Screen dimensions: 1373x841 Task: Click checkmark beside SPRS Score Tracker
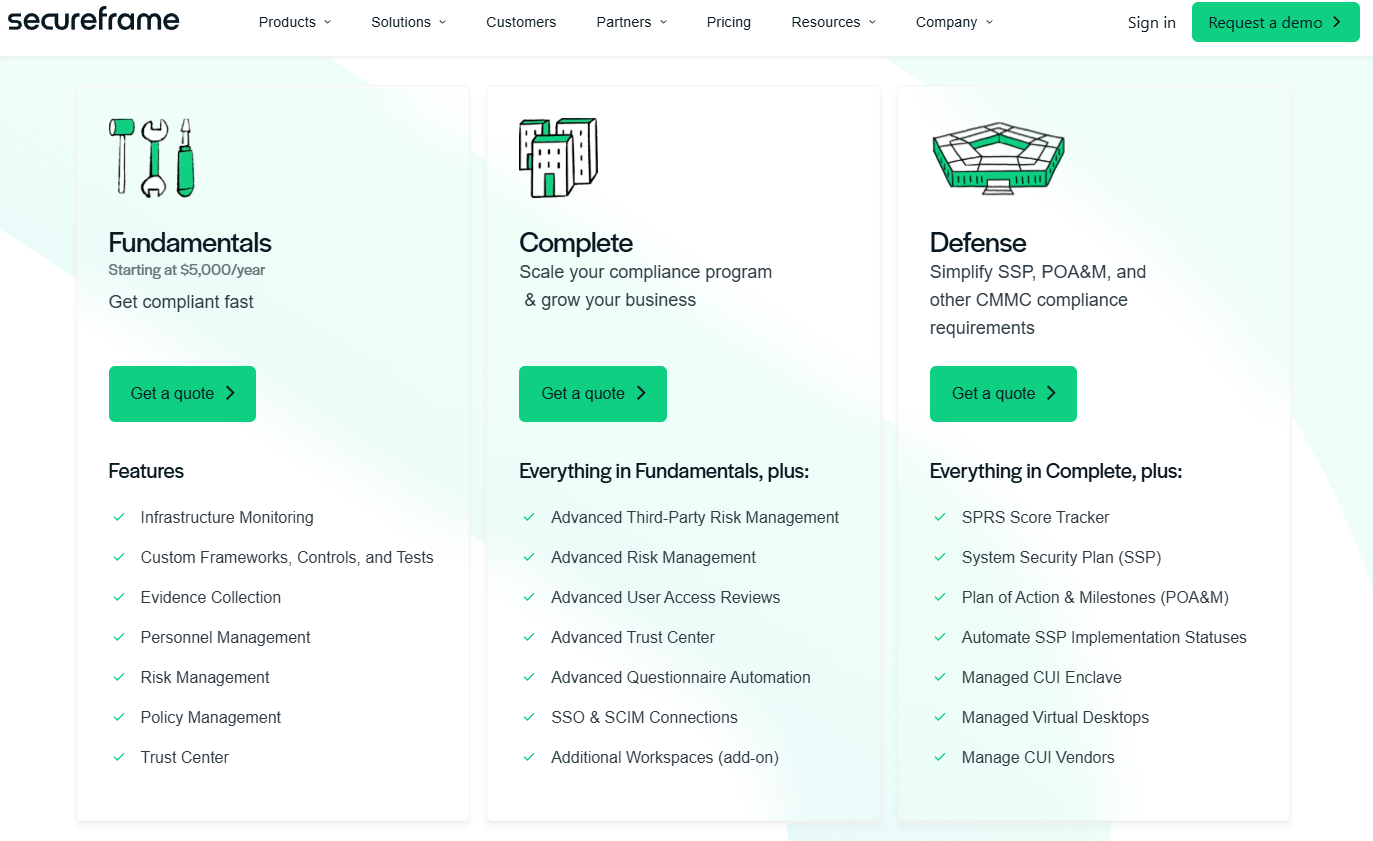click(x=940, y=517)
